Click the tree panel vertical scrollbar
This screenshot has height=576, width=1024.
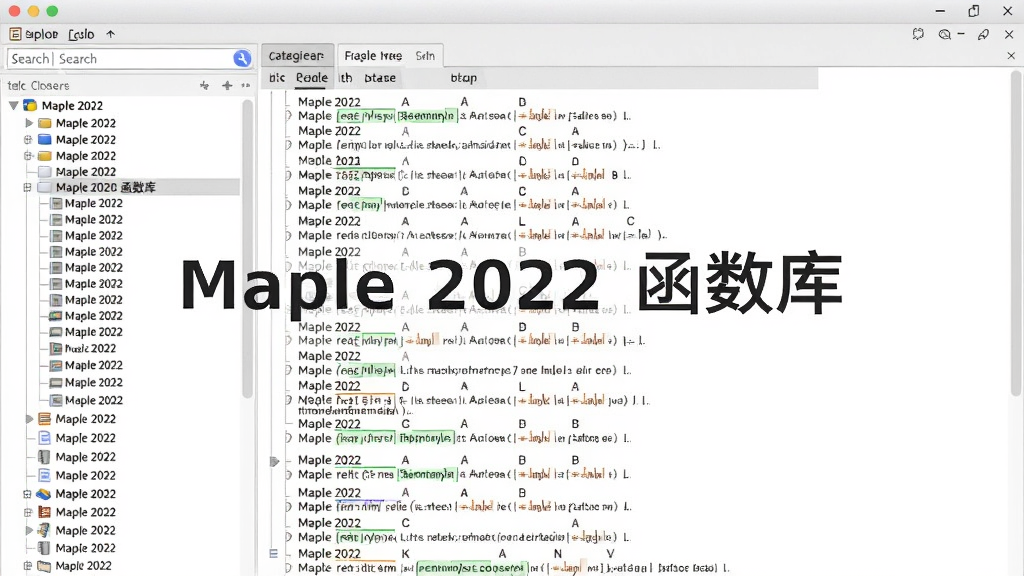(247, 248)
